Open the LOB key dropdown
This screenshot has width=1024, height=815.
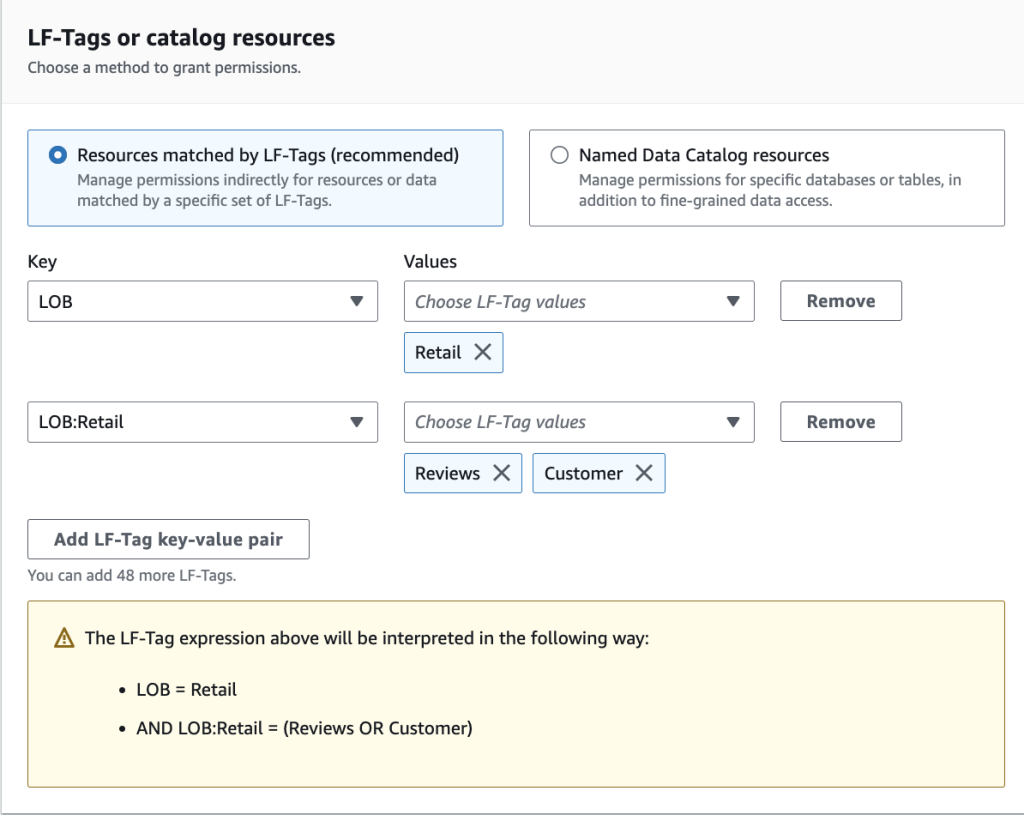[x=201, y=301]
